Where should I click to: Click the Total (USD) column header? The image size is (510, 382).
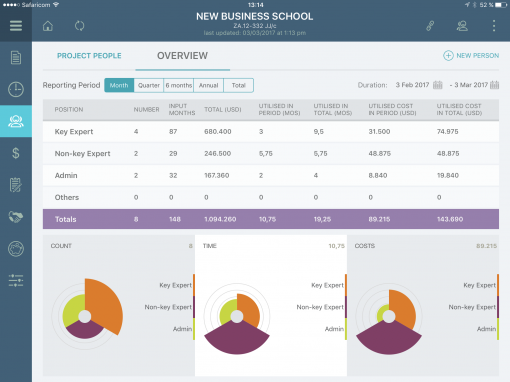click(223, 109)
